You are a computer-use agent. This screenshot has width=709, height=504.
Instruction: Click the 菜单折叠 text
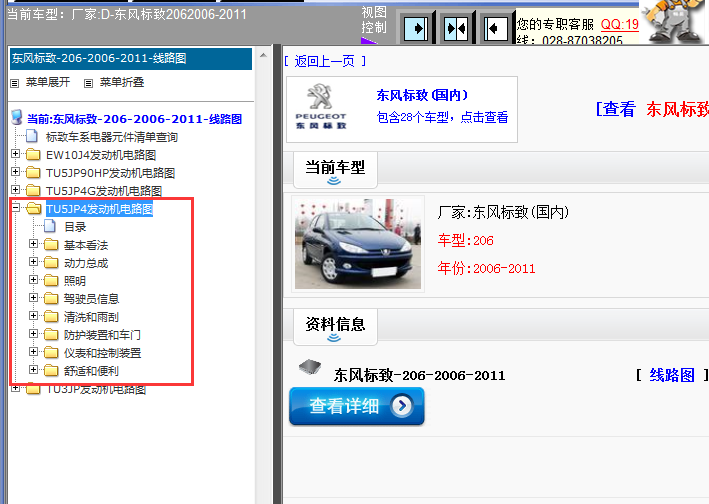point(122,82)
